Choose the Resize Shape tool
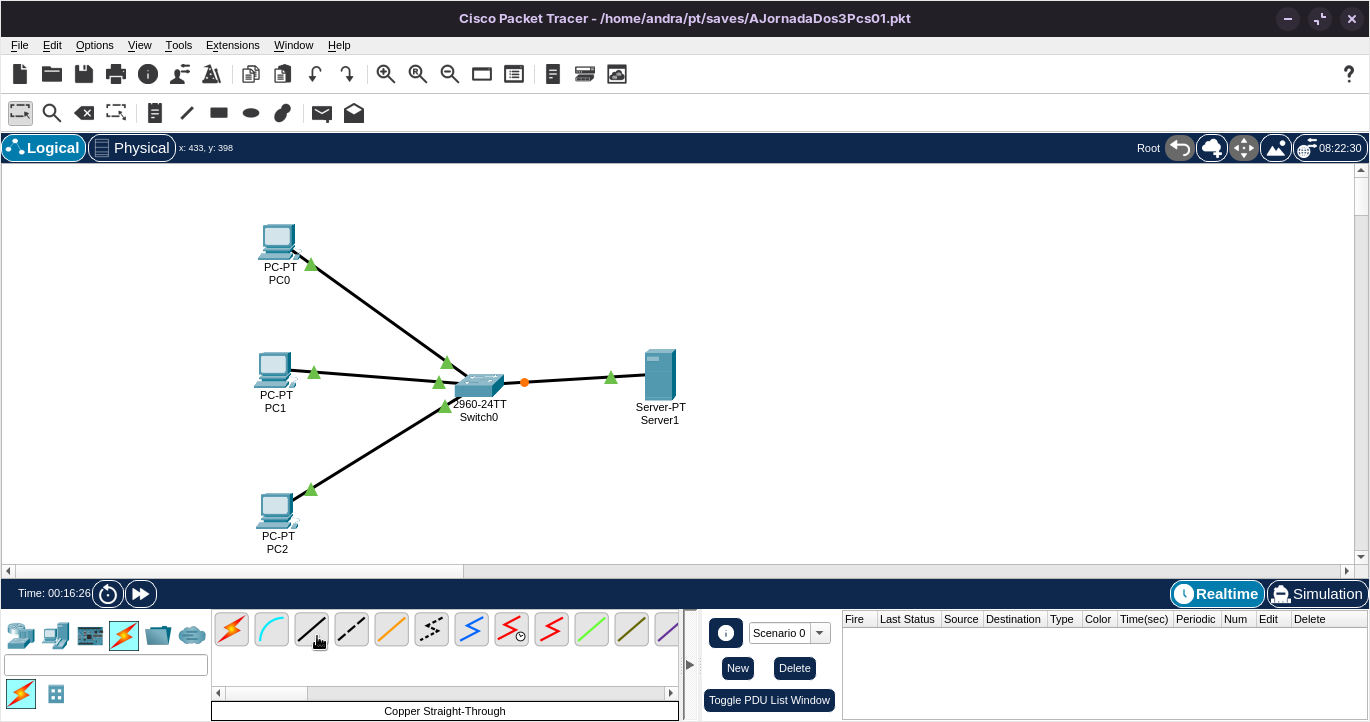 click(116, 113)
